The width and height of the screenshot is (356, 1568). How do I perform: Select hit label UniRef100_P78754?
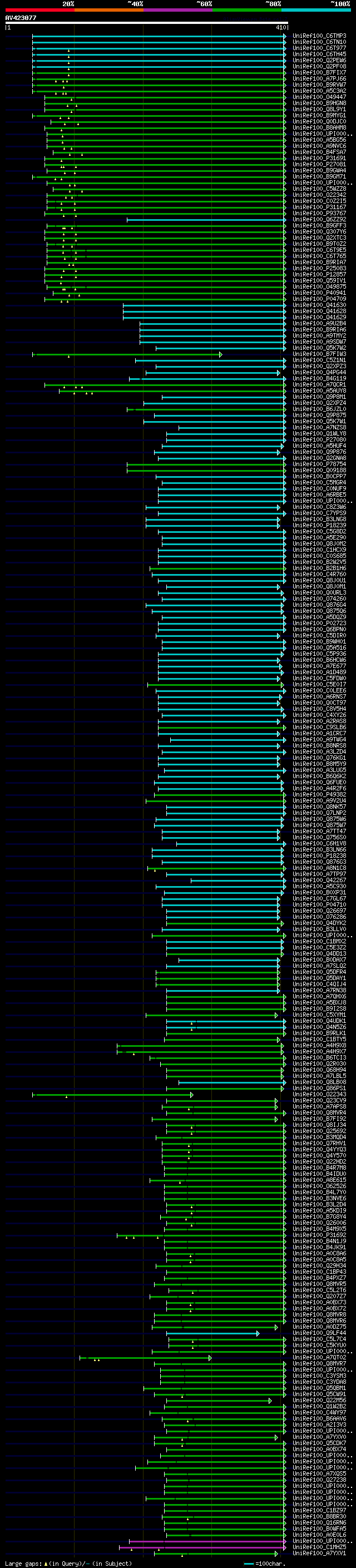click(x=319, y=464)
